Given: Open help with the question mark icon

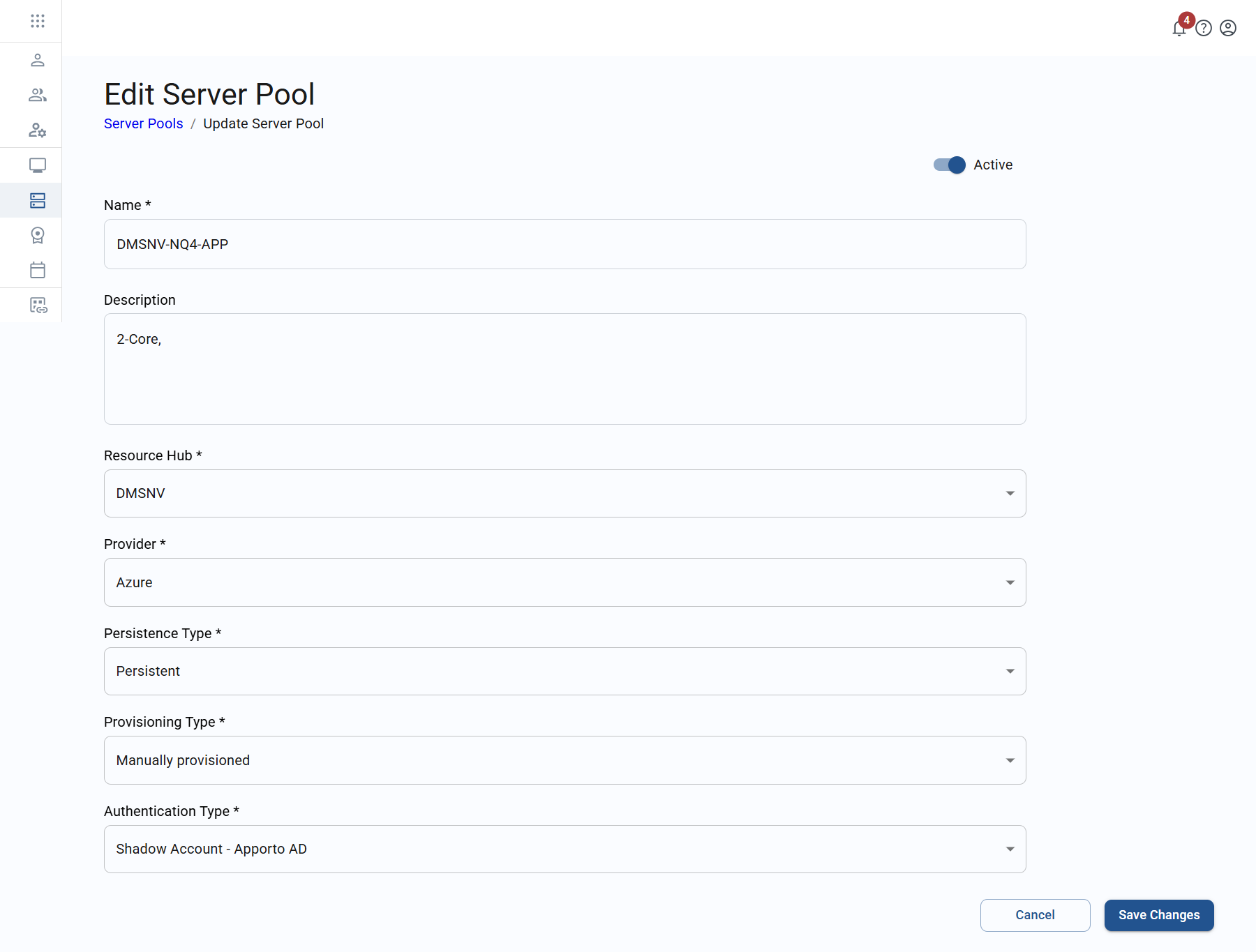Looking at the screenshot, I should click(1204, 28).
